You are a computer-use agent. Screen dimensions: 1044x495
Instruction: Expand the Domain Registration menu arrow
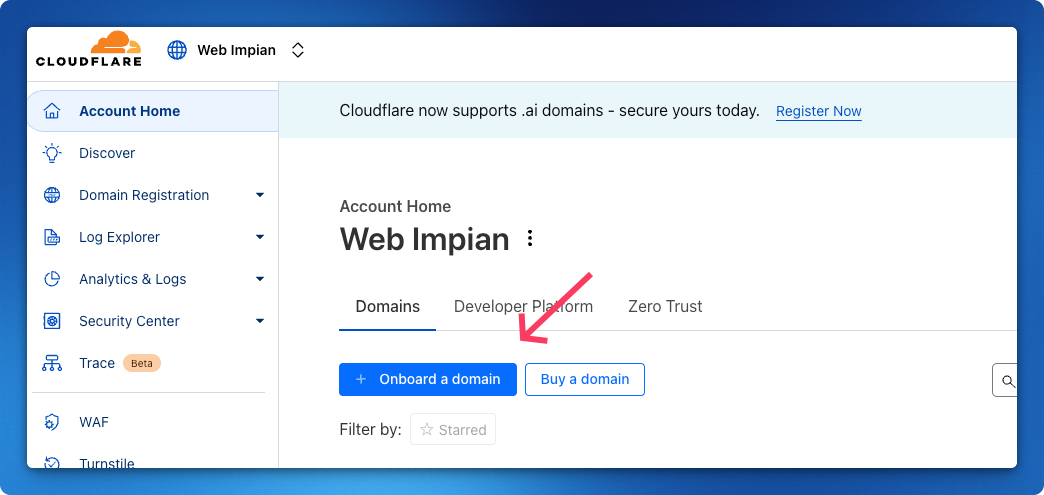260,195
